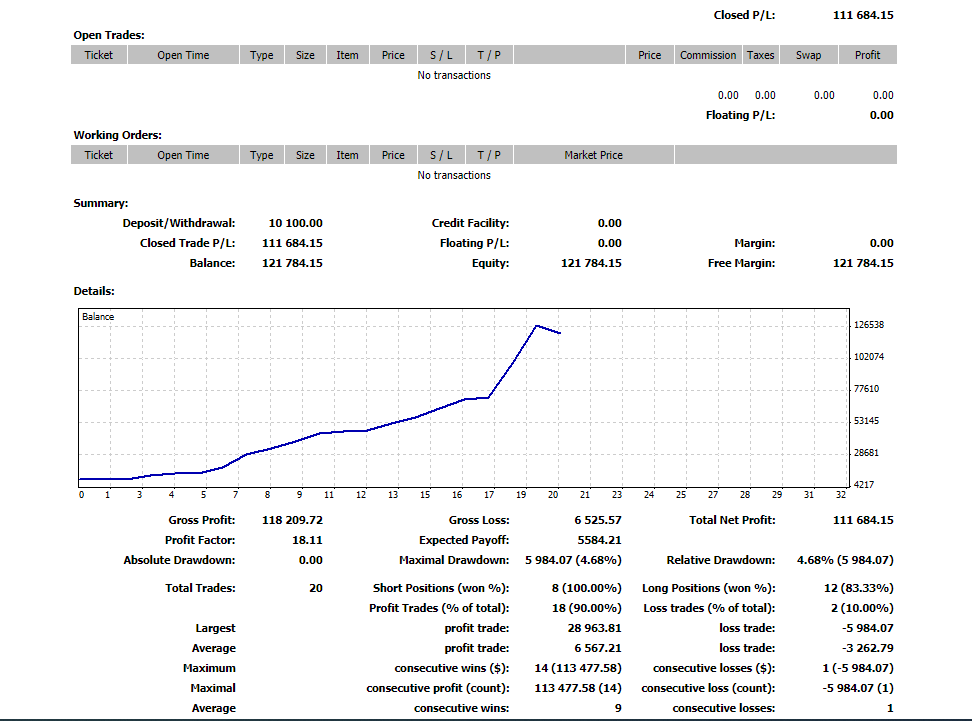
Task: Select Open Time header in Working Orders table
Action: (x=183, y=155)
